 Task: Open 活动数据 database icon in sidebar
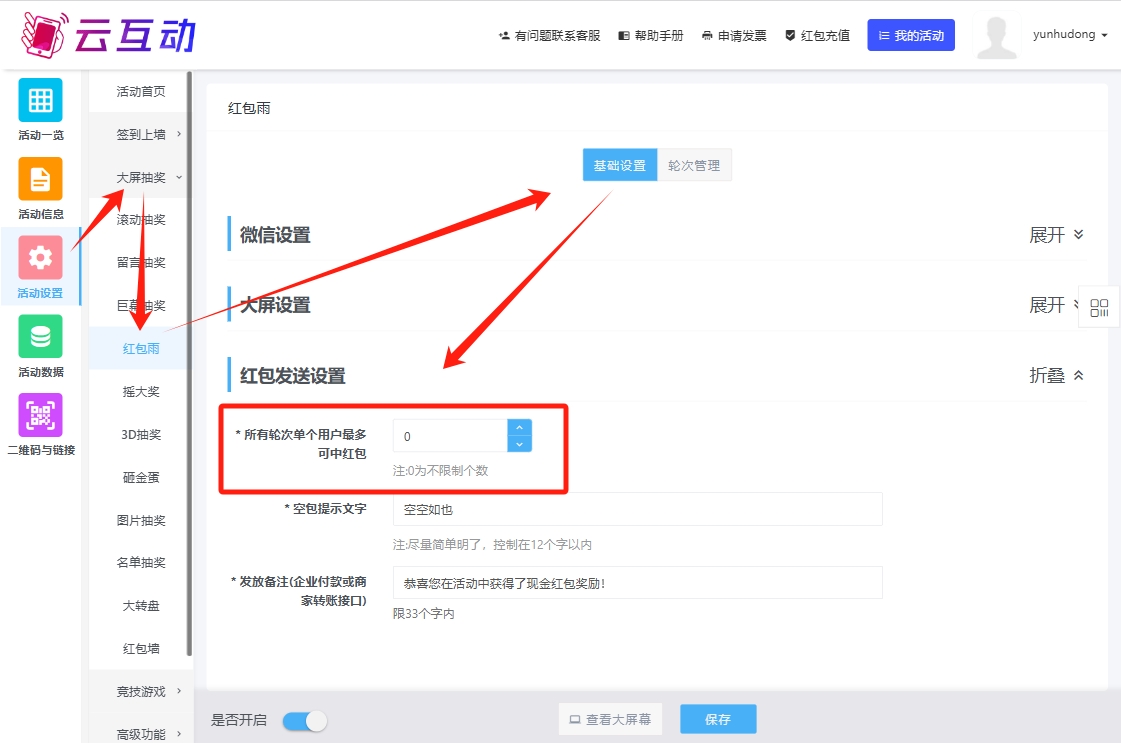(x=39, y=336)
